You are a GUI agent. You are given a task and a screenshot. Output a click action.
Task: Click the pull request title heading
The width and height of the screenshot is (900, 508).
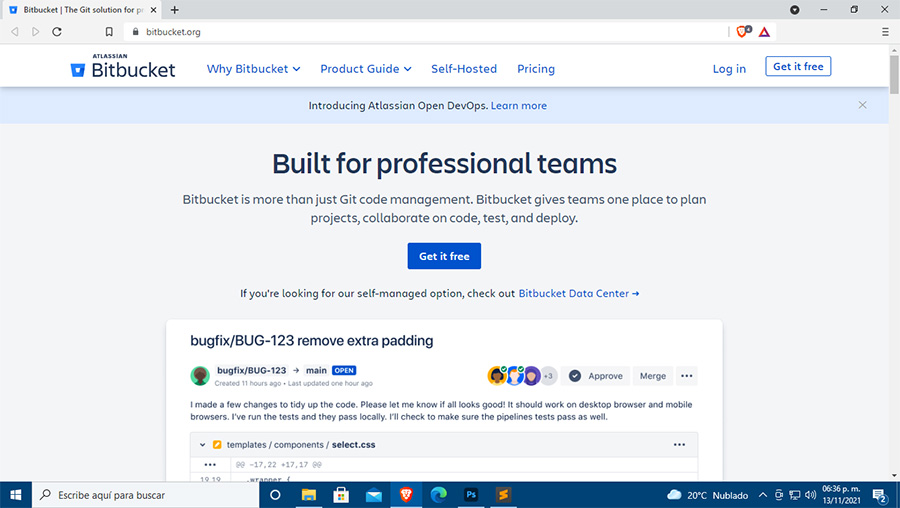point(312,340)
